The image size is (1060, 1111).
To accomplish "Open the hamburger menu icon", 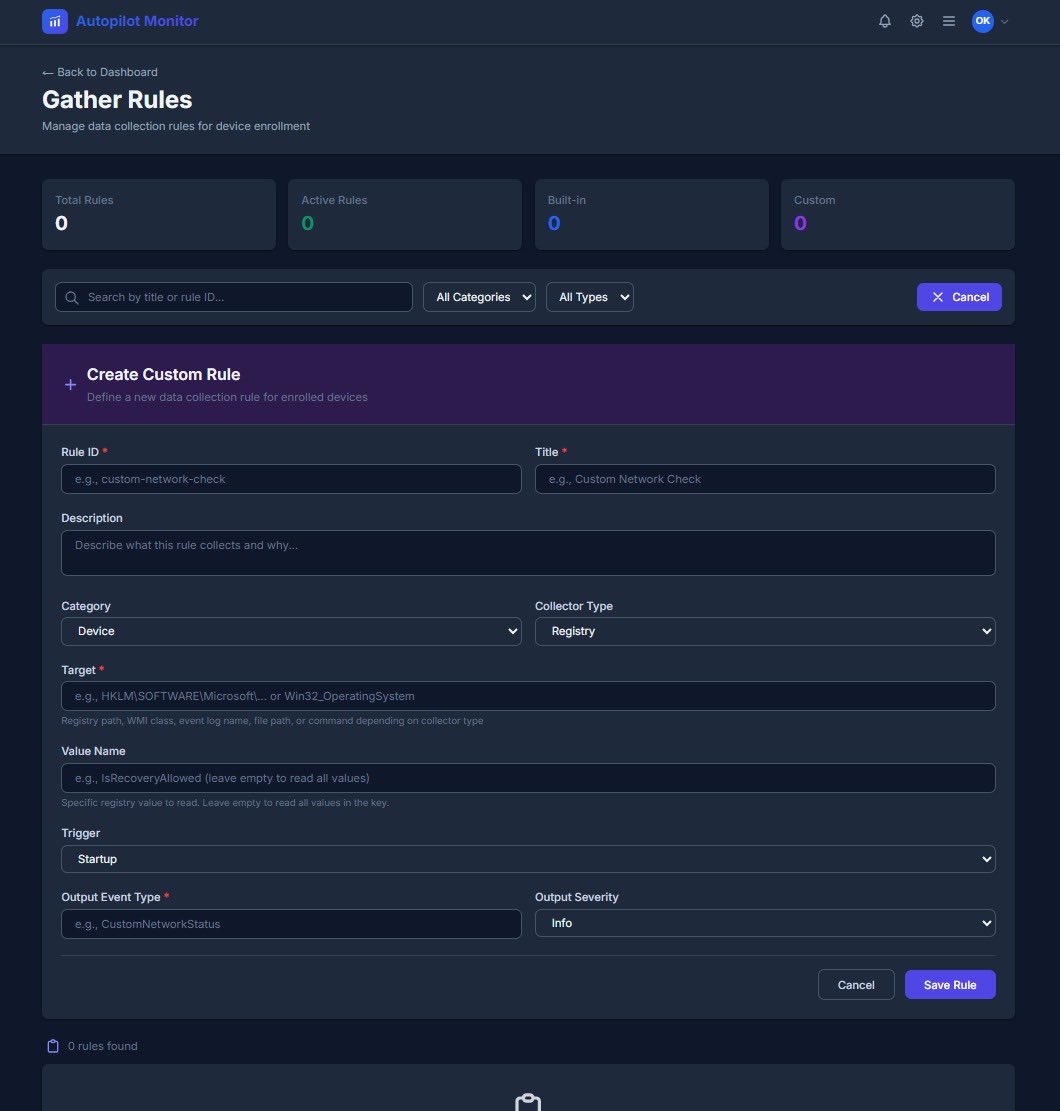I will click(x=948, y=21).
